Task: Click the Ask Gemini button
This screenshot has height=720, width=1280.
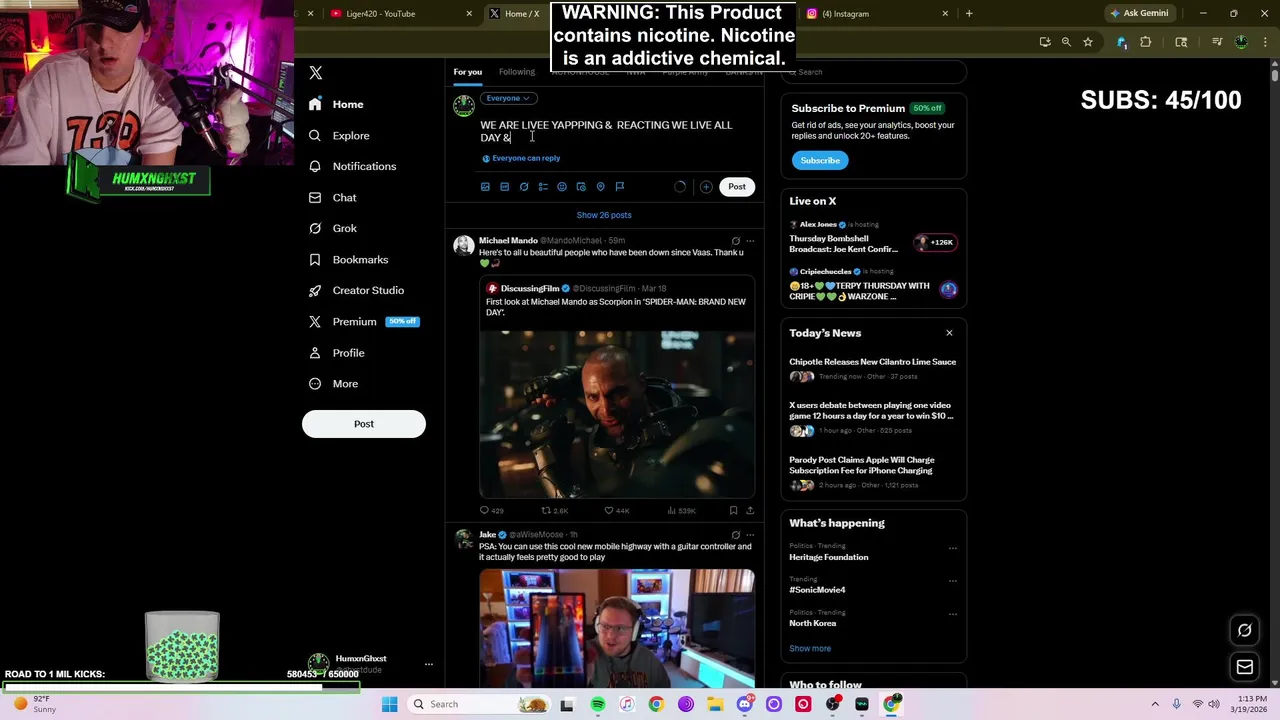Action: click(x=1138, y=13)
